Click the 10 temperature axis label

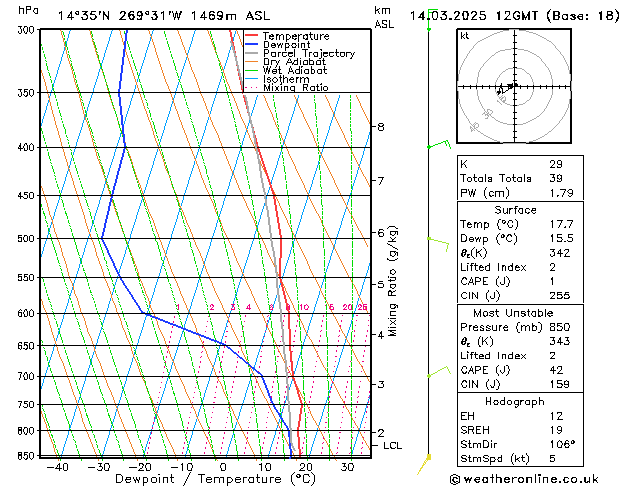[265, 468]
